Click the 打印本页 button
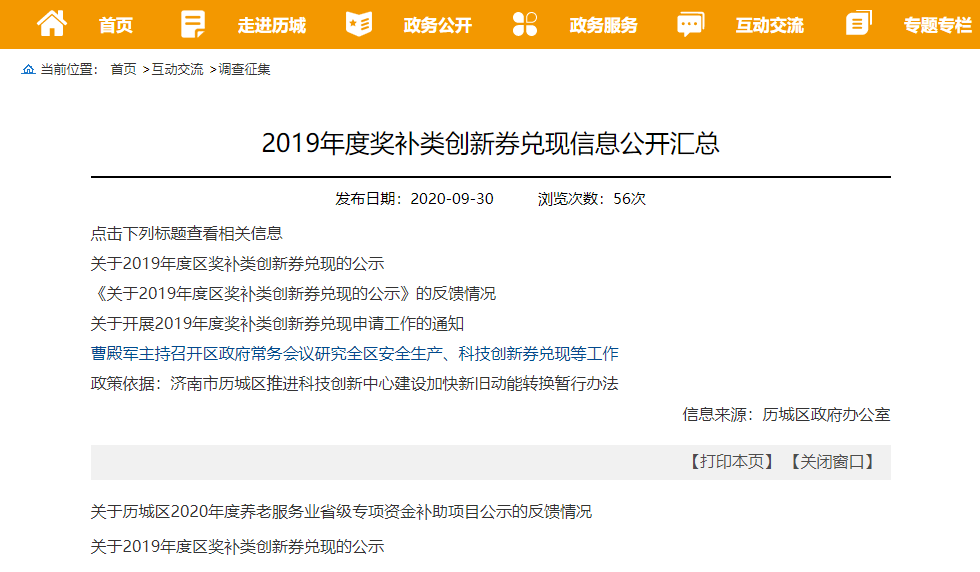This screenshot has height=572, width=980. pos(731,462)
